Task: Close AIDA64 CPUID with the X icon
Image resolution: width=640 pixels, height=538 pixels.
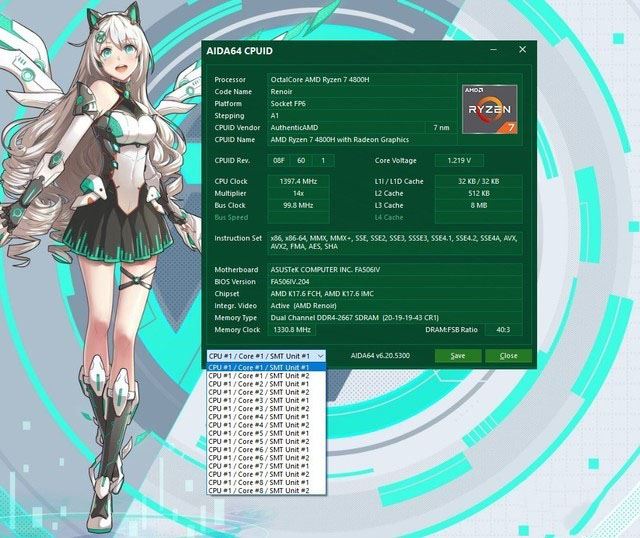Action: [522, 49]
